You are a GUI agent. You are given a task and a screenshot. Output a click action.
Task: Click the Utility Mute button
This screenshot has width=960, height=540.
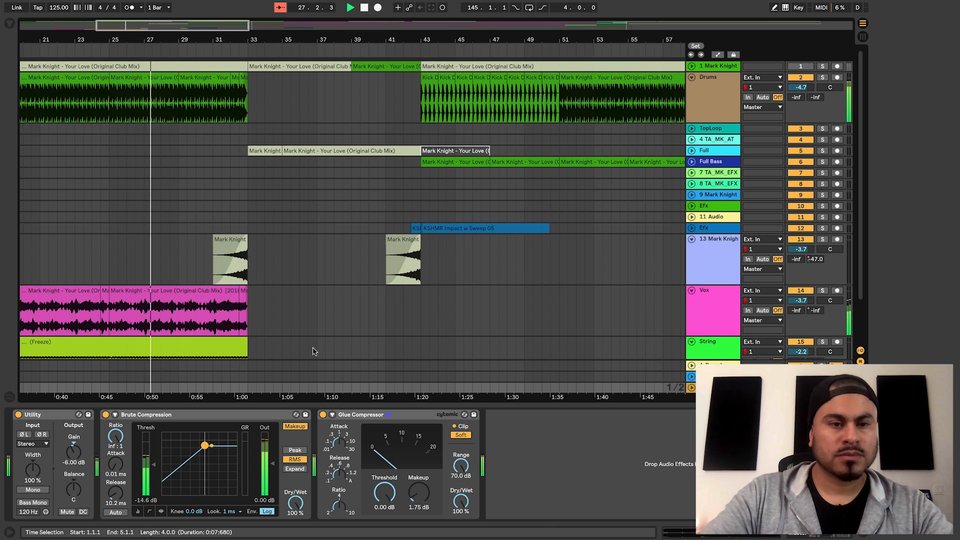tap(67, 511)
